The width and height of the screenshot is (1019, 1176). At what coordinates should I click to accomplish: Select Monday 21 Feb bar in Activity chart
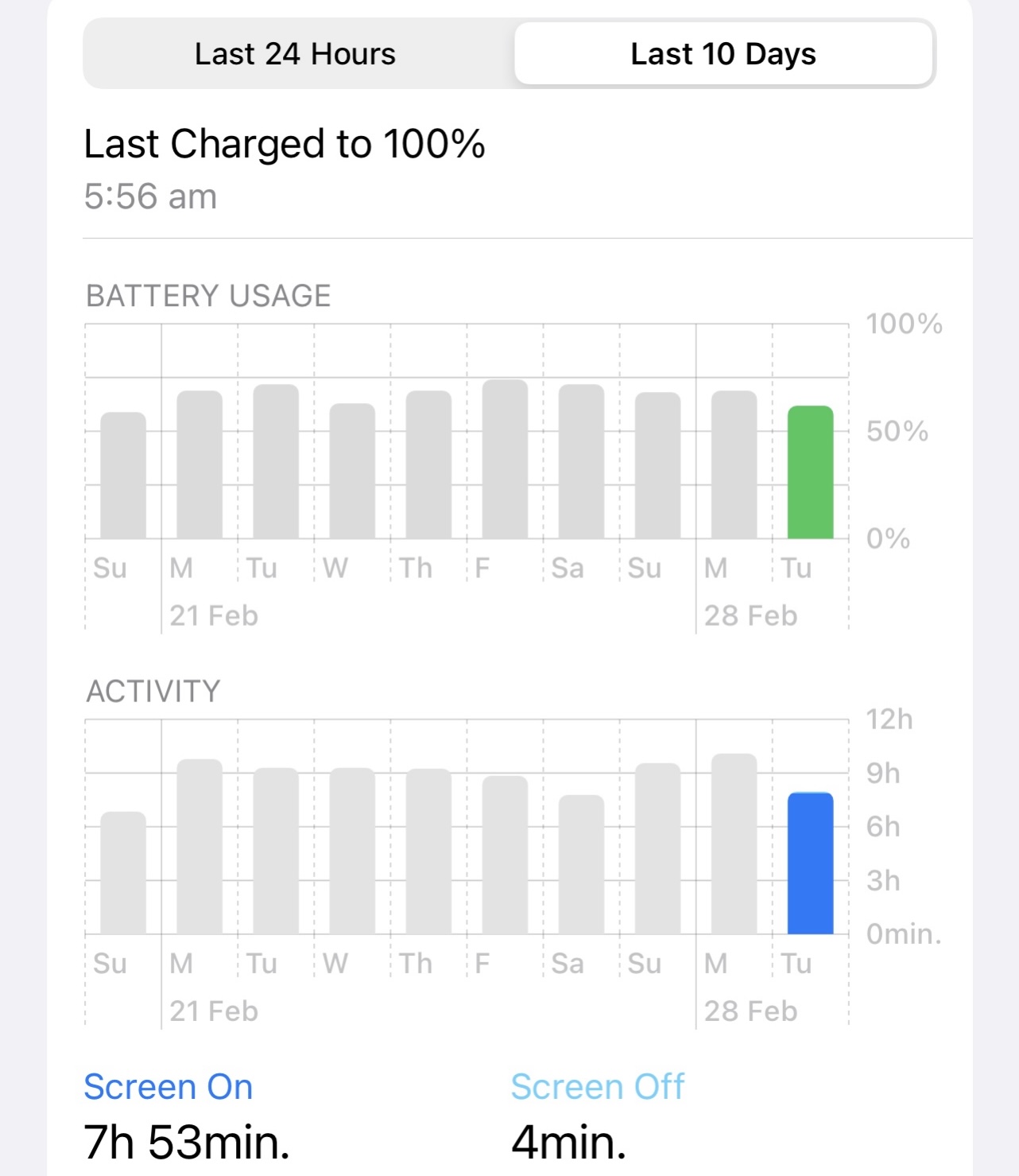tap(200, 847)
